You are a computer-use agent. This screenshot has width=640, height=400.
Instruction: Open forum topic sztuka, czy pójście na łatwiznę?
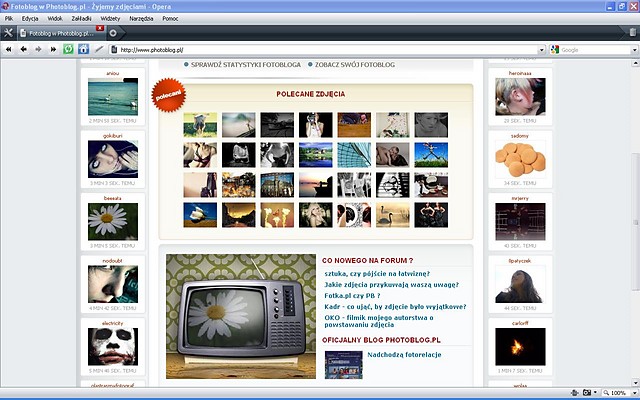point(377,274)
